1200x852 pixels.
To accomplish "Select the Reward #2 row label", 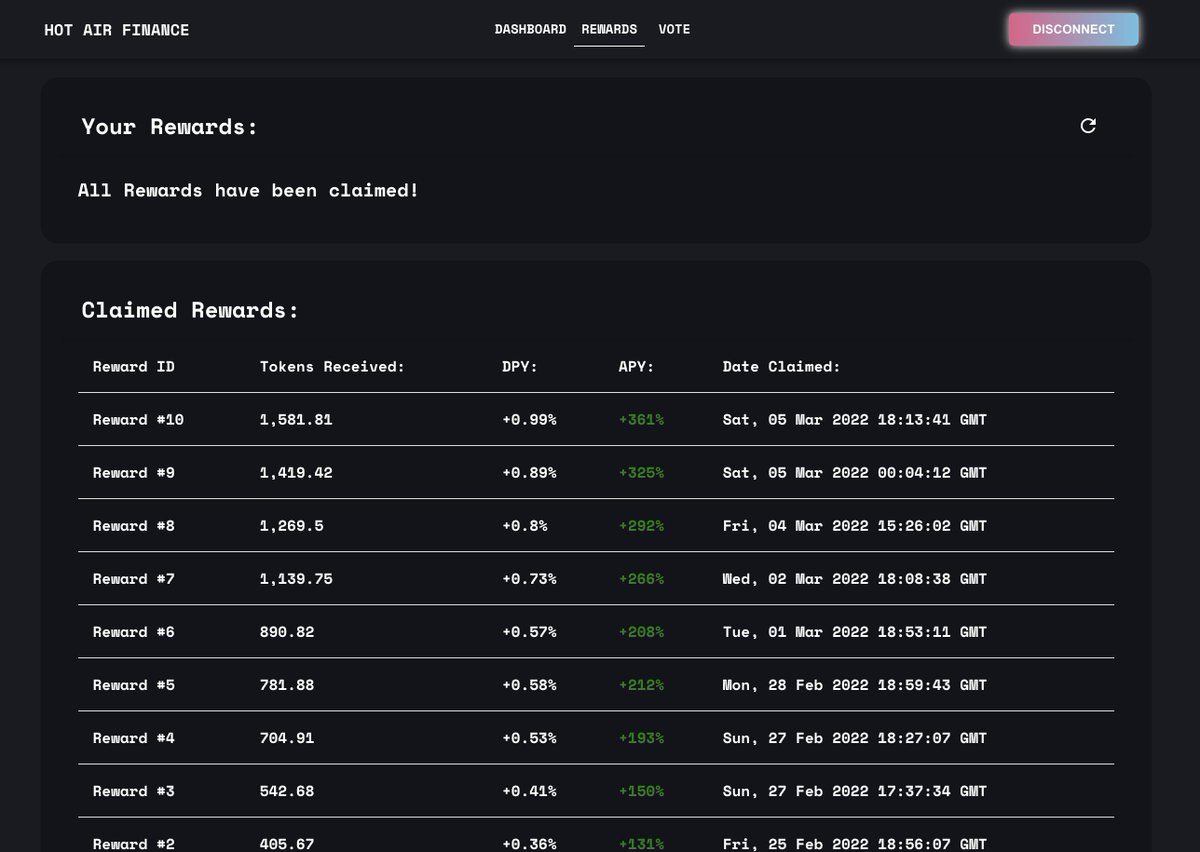I will pyautogui.click(x=134, y=844).
